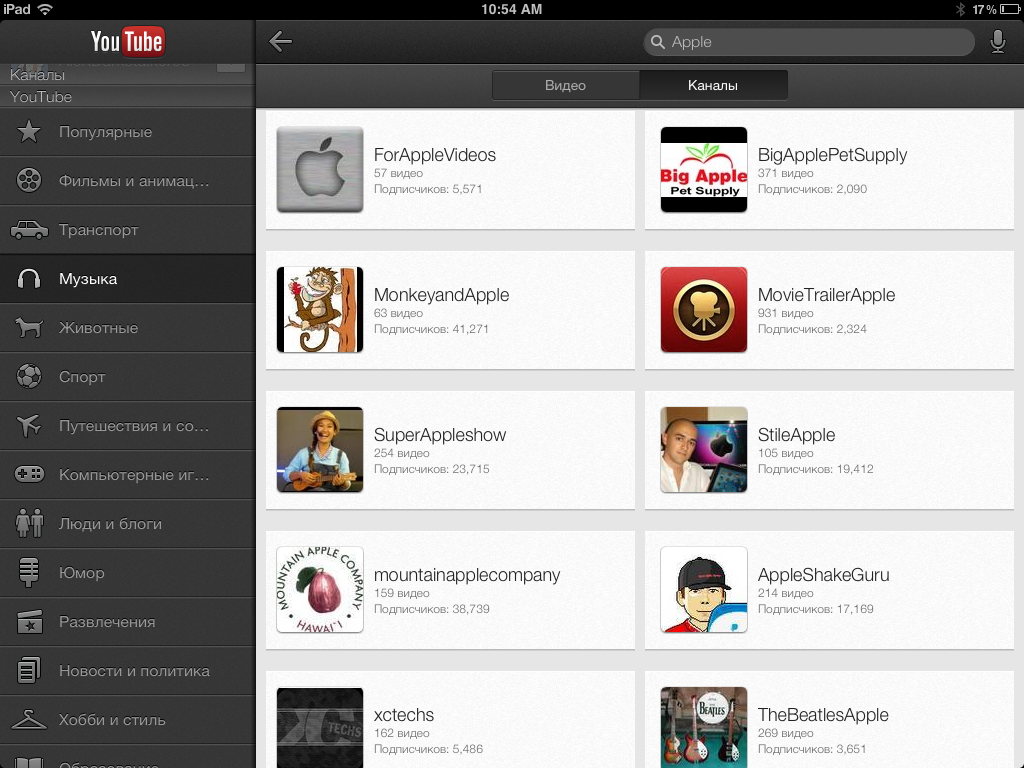The height and width of the screenshot is (768, 1024).
Task: Open Новости и политика category
Action: (134, 671)
